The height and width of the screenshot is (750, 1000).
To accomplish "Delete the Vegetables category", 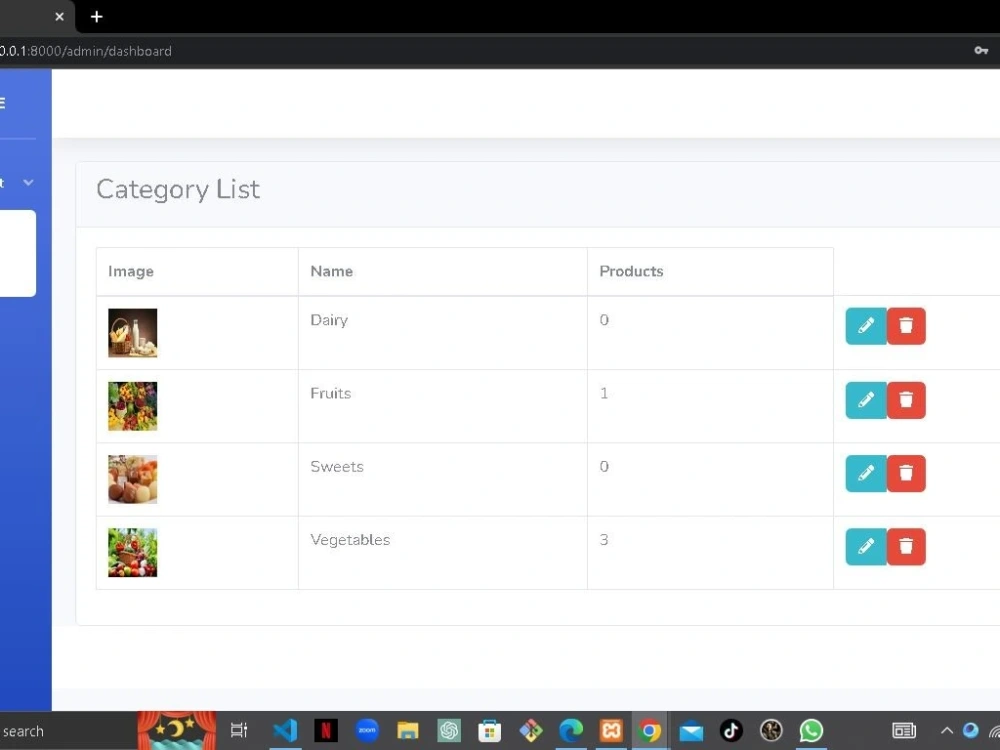I will point(906,546).
